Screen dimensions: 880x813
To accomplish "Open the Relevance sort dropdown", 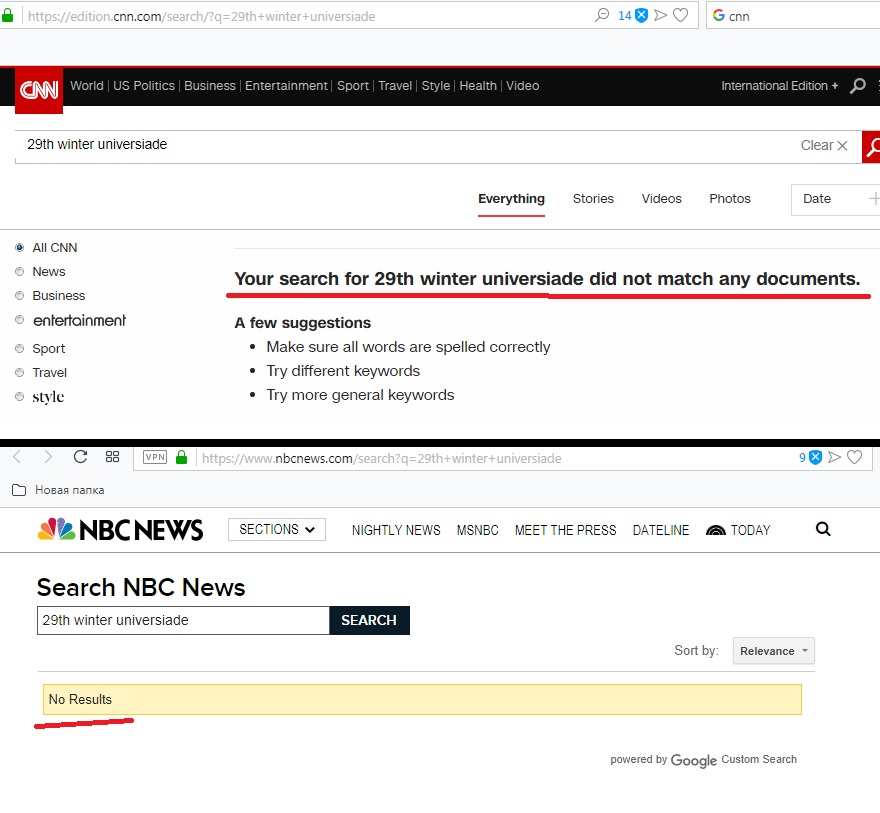I will point(773,651).
